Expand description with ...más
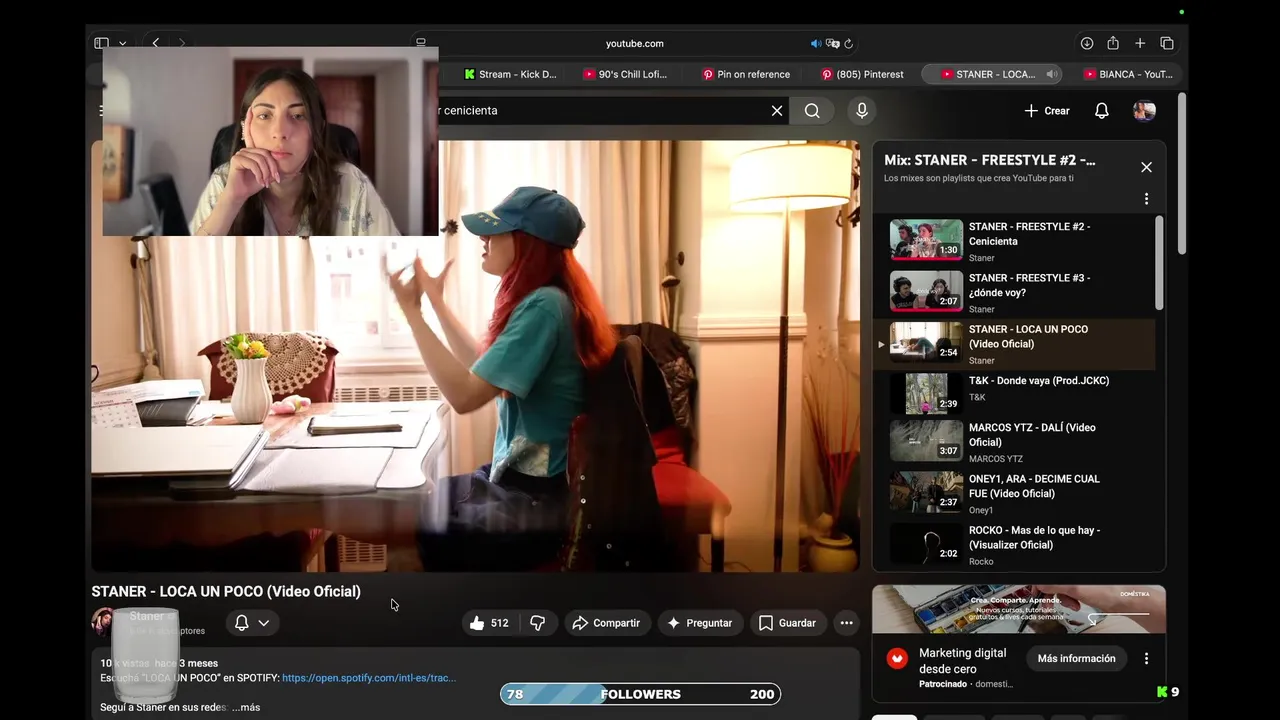This screenshot has width=1280, height=720. (x=246, y=707)
